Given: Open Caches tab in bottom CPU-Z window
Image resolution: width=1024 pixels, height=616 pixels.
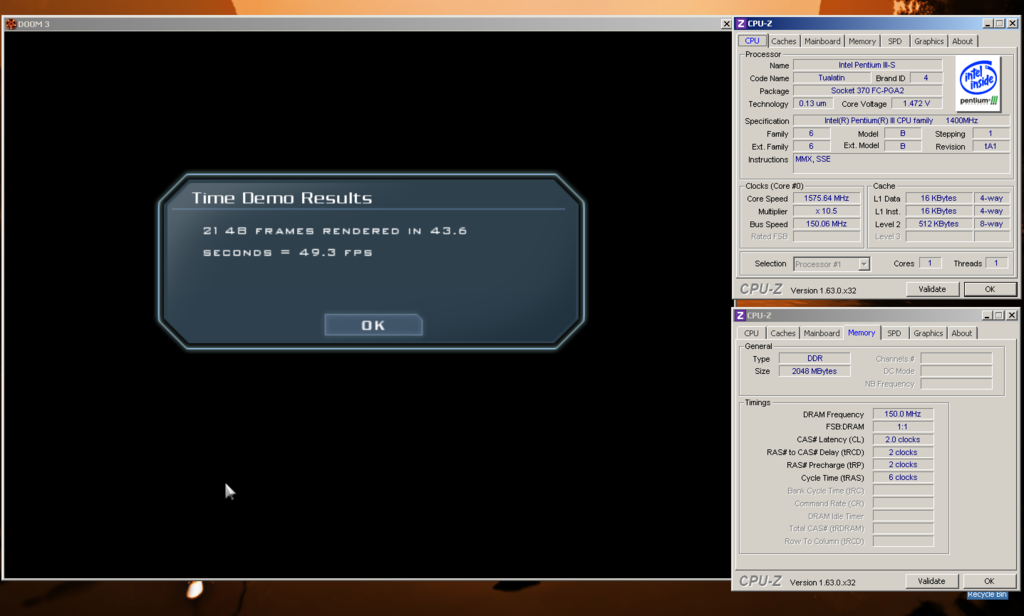Looking at the screenshot, I should pos(782,333).
